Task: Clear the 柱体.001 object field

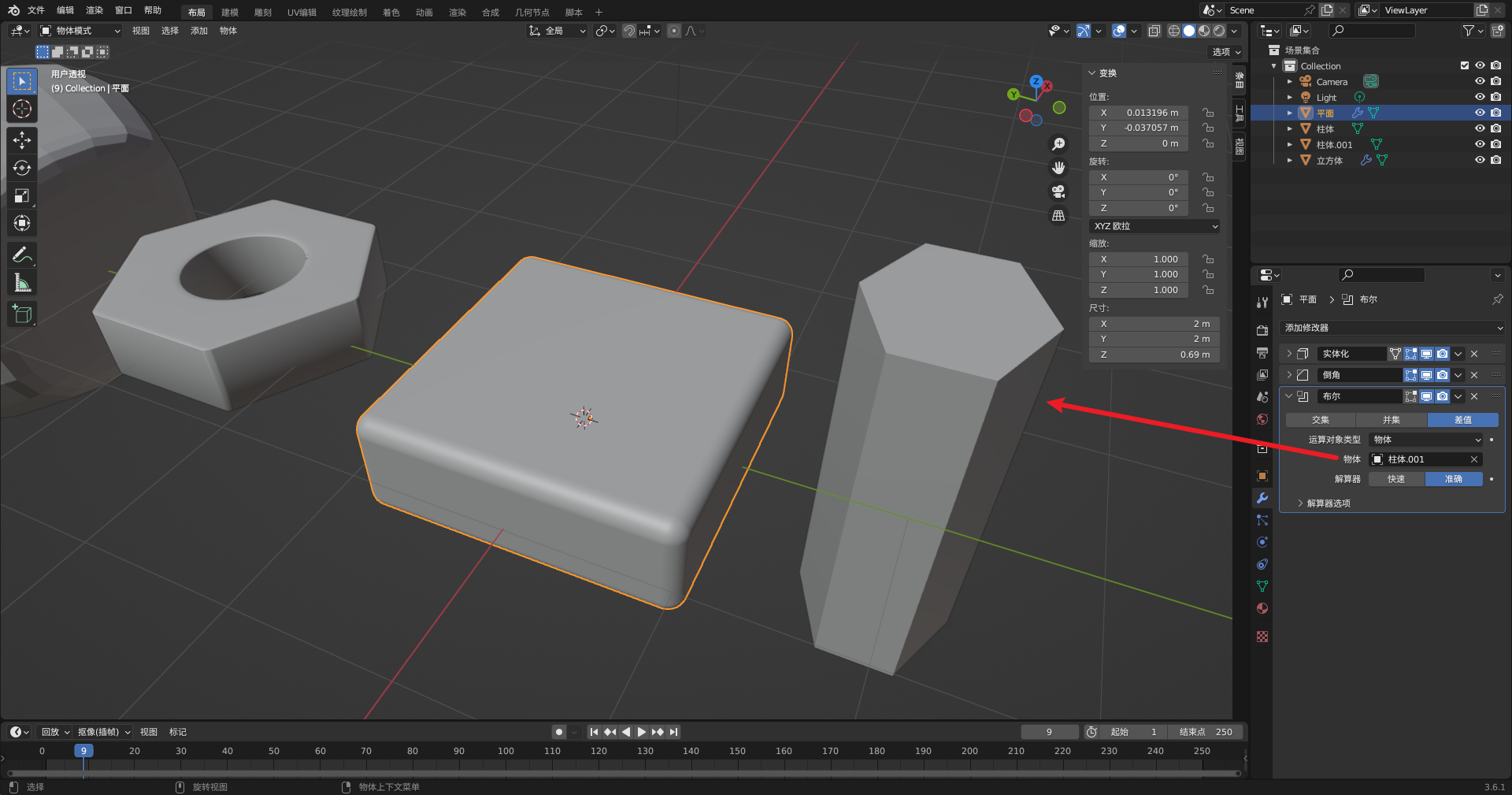Action: 1474,459
